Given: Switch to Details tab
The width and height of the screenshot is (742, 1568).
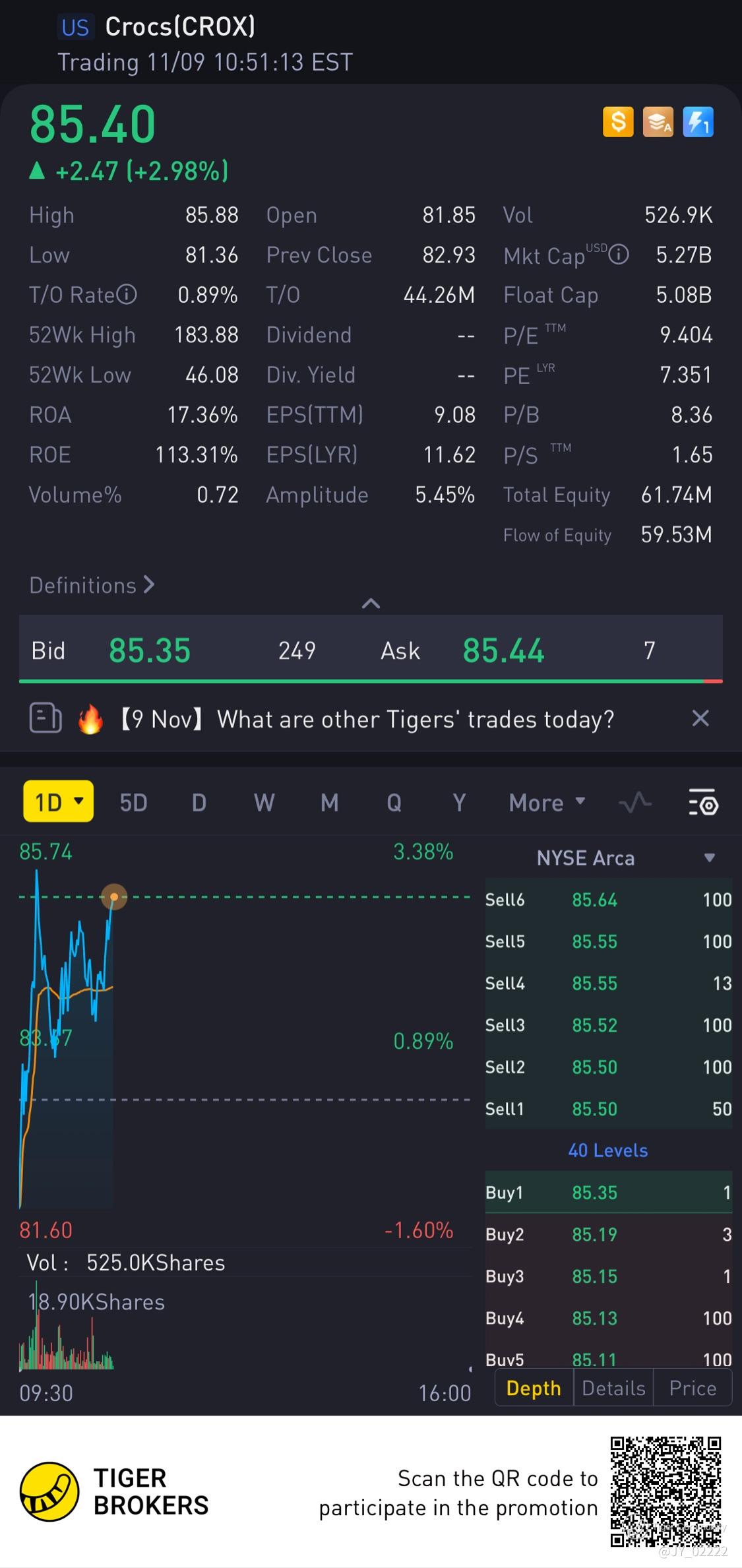Looking at the screenshot, I should [x=613, y=1388].
